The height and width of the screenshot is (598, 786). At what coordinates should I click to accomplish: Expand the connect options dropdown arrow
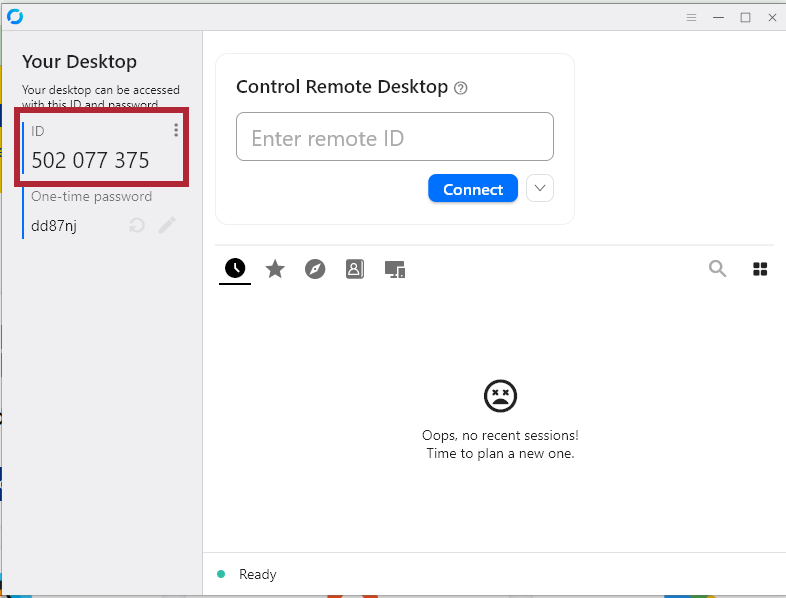coord(540,188)
